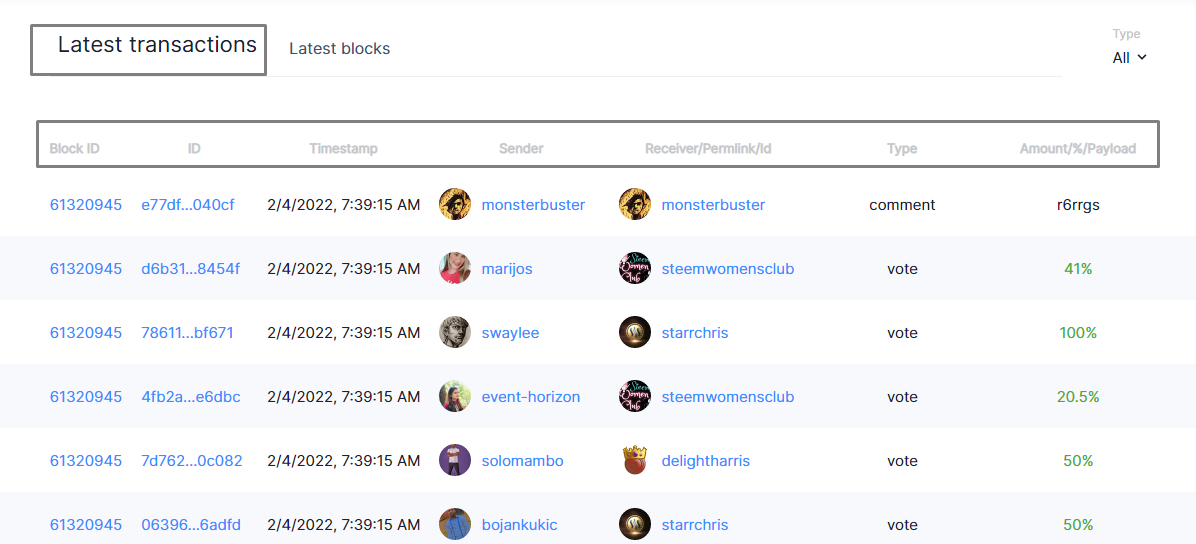Click delightharris receiver crown avatar
The height and width of the screenshot is (544, 1196).
[x=635, y=461]
